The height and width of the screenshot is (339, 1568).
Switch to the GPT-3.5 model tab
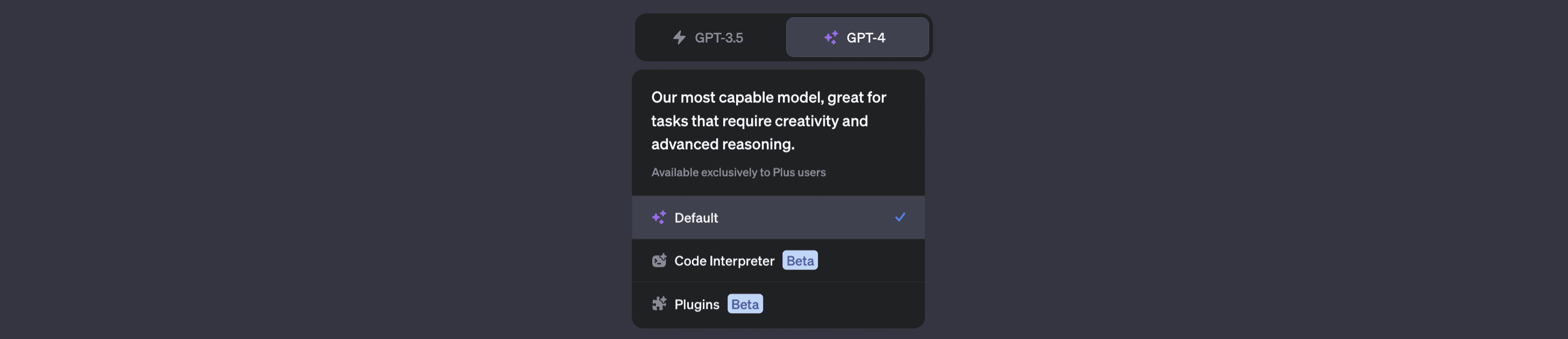(710, 38)
